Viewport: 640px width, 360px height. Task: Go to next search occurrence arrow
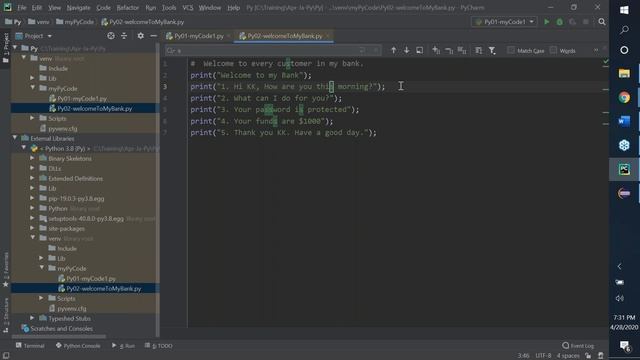[407, 50]
